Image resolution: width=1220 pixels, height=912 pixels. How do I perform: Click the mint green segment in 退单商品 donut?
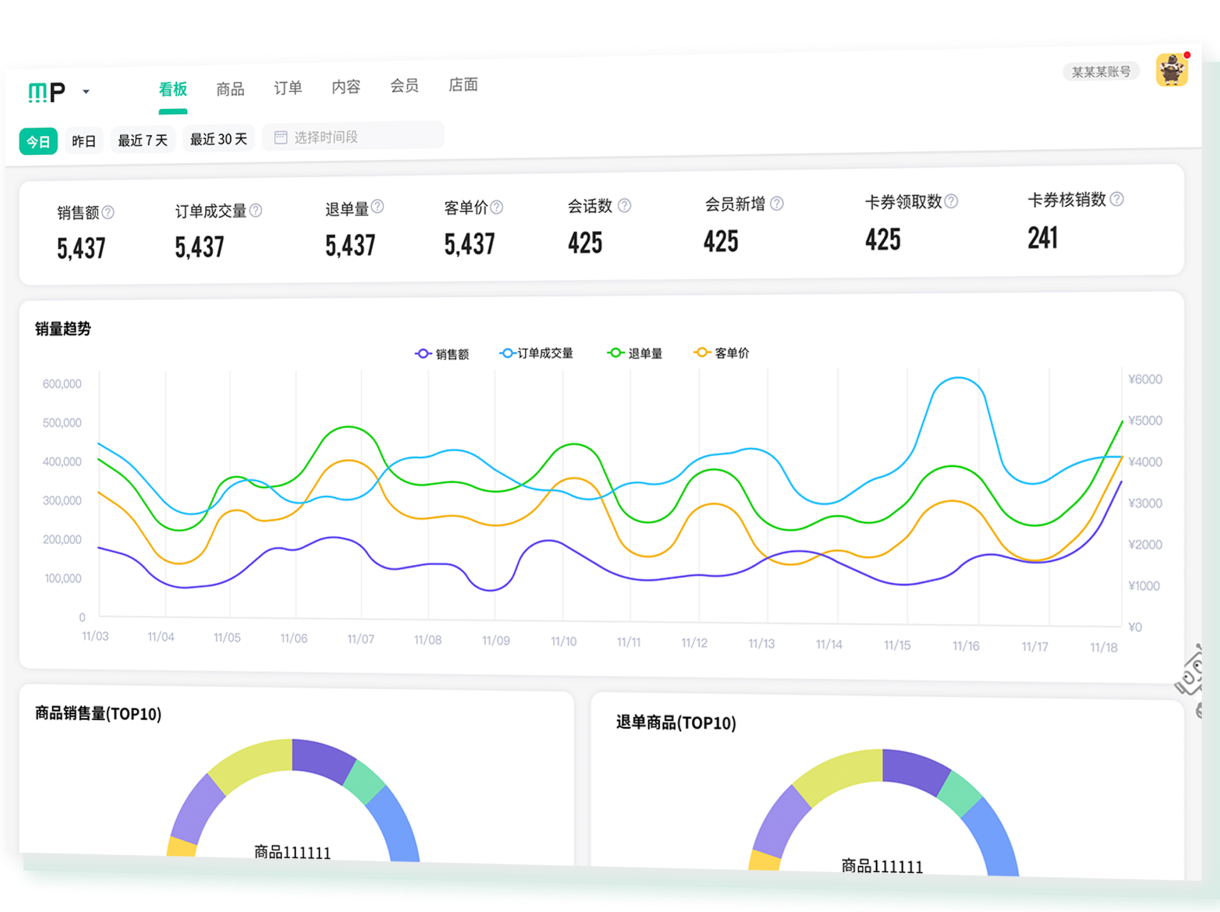(x=961, y=791)
